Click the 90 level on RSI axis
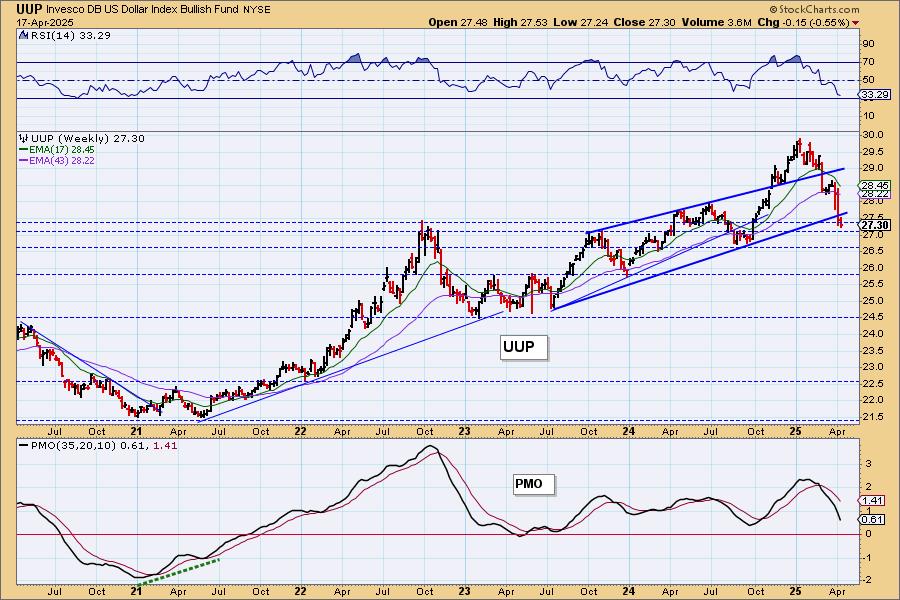This screenshot has width=900, height=600. tap(868, 44)
